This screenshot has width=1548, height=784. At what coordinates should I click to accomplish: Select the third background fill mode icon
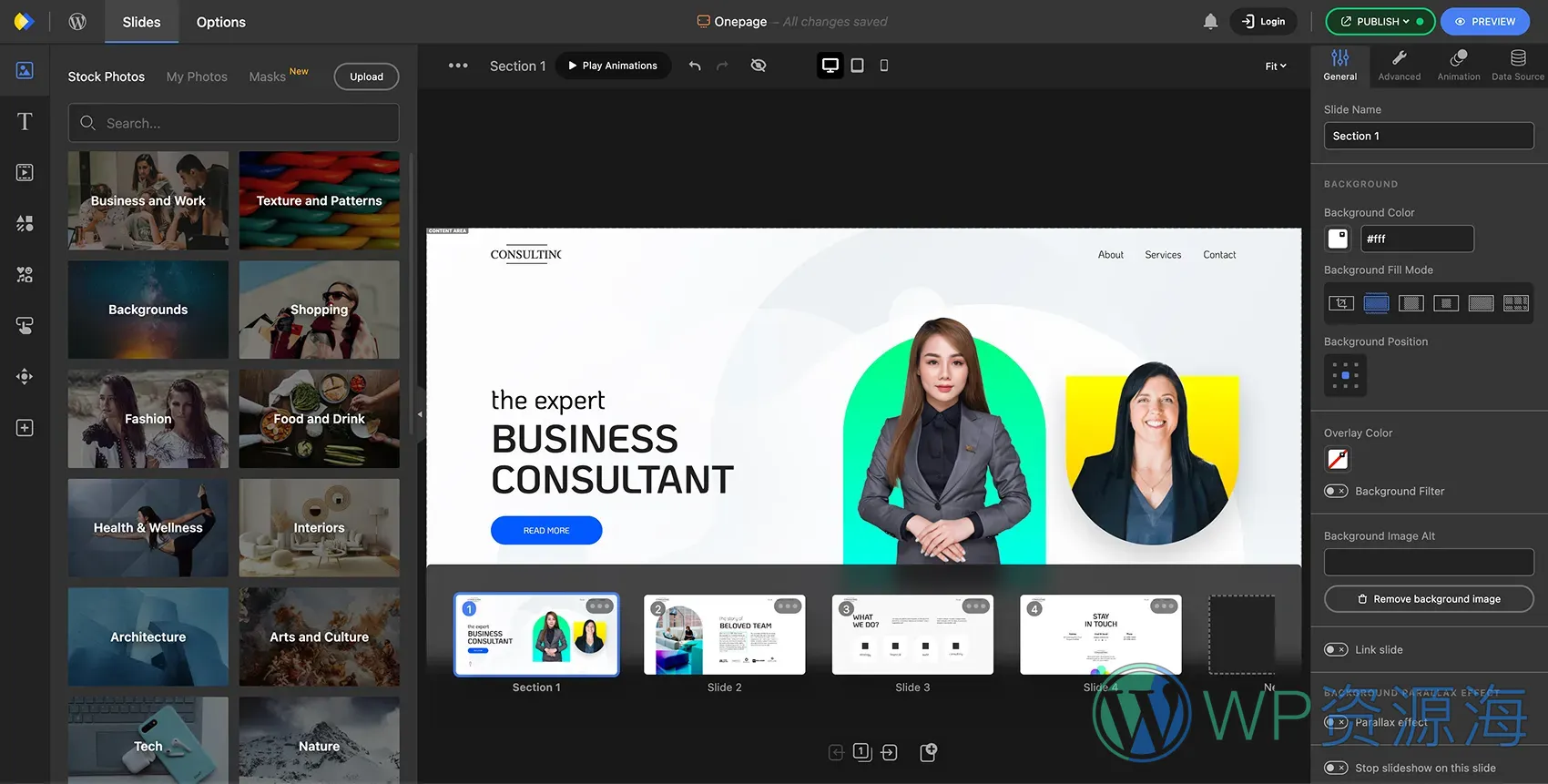click(1411, 303)
